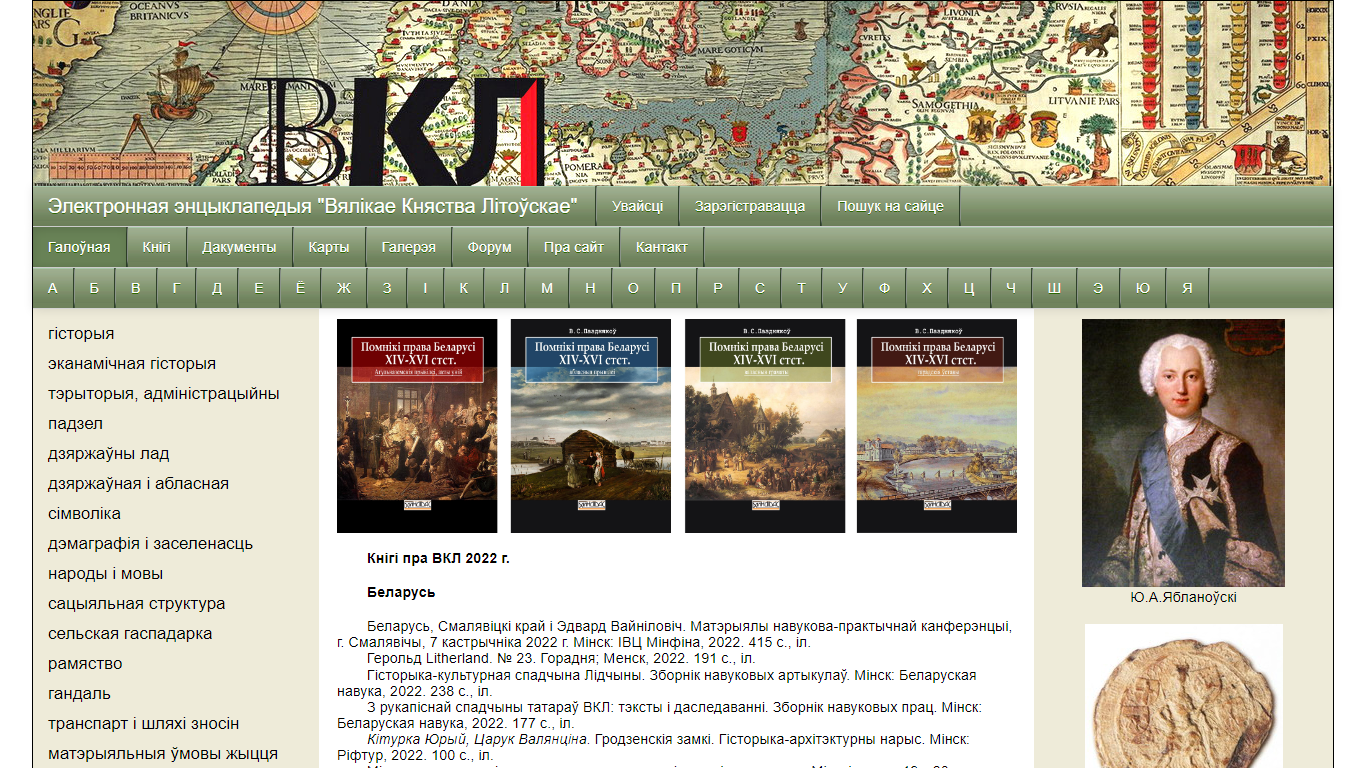This screenshot has height=768, width=1366.
Task: Open эканамічная гісторыя category link
Action: (132, 364)
